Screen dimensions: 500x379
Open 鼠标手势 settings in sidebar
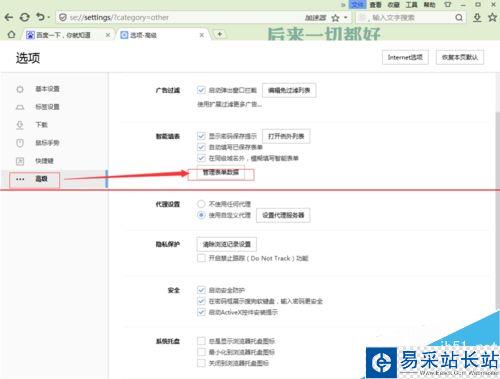[47, 143]
